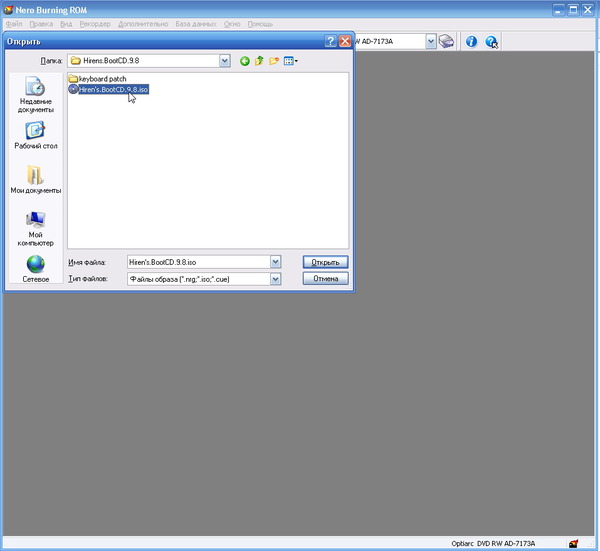Open the Views menu icon
The width and height of the screenshot is (600, 551).
290,61
